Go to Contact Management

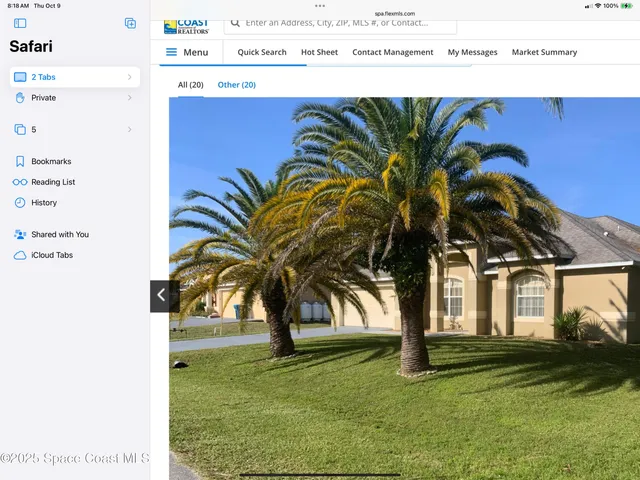point(392,52)
